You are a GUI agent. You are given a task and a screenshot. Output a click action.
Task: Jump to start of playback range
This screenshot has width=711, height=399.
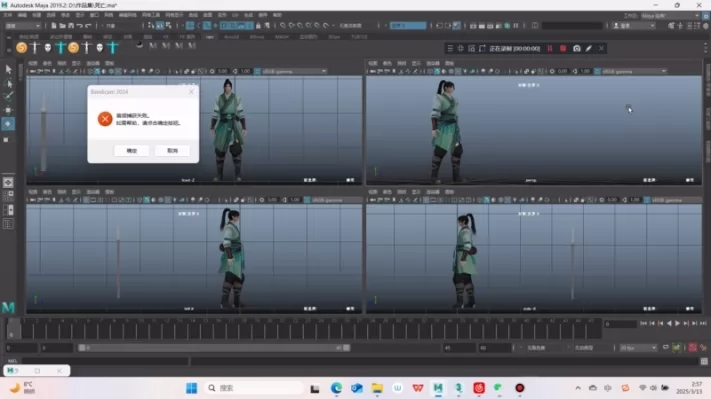(x=643, y=323)
